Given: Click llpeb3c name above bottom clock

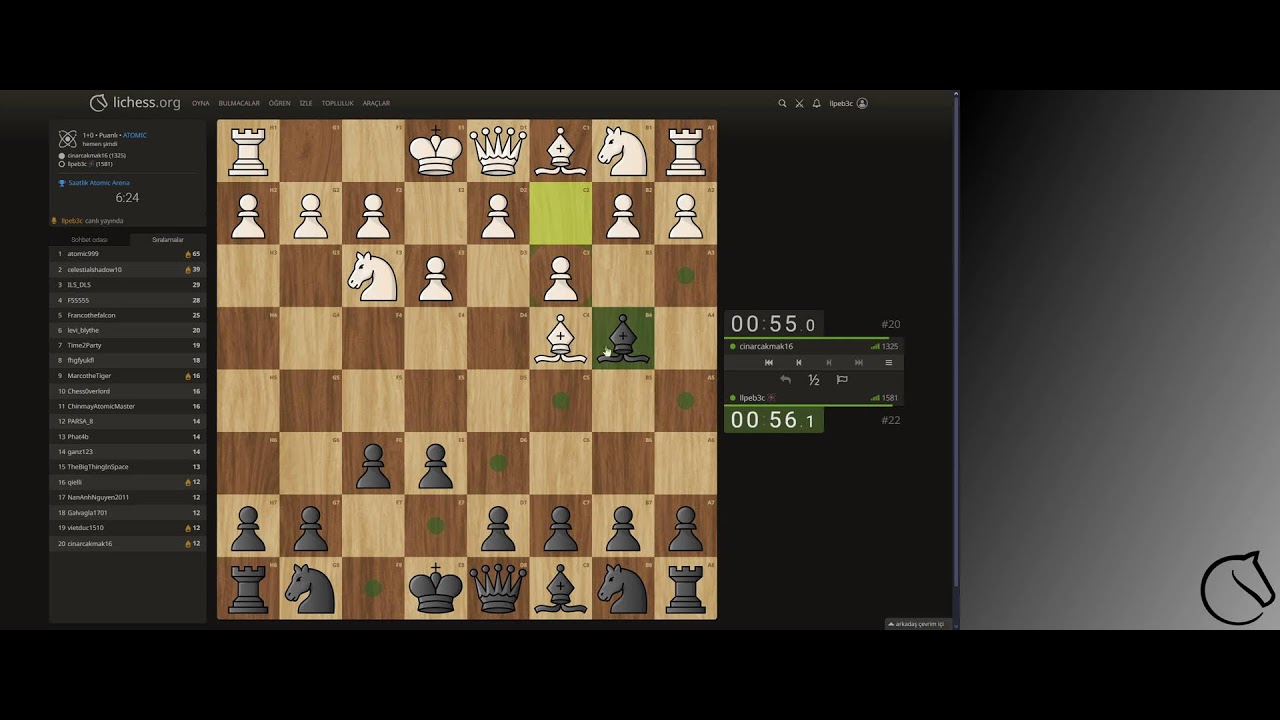Looking at the screenshot, I should (x=752, y=398).
